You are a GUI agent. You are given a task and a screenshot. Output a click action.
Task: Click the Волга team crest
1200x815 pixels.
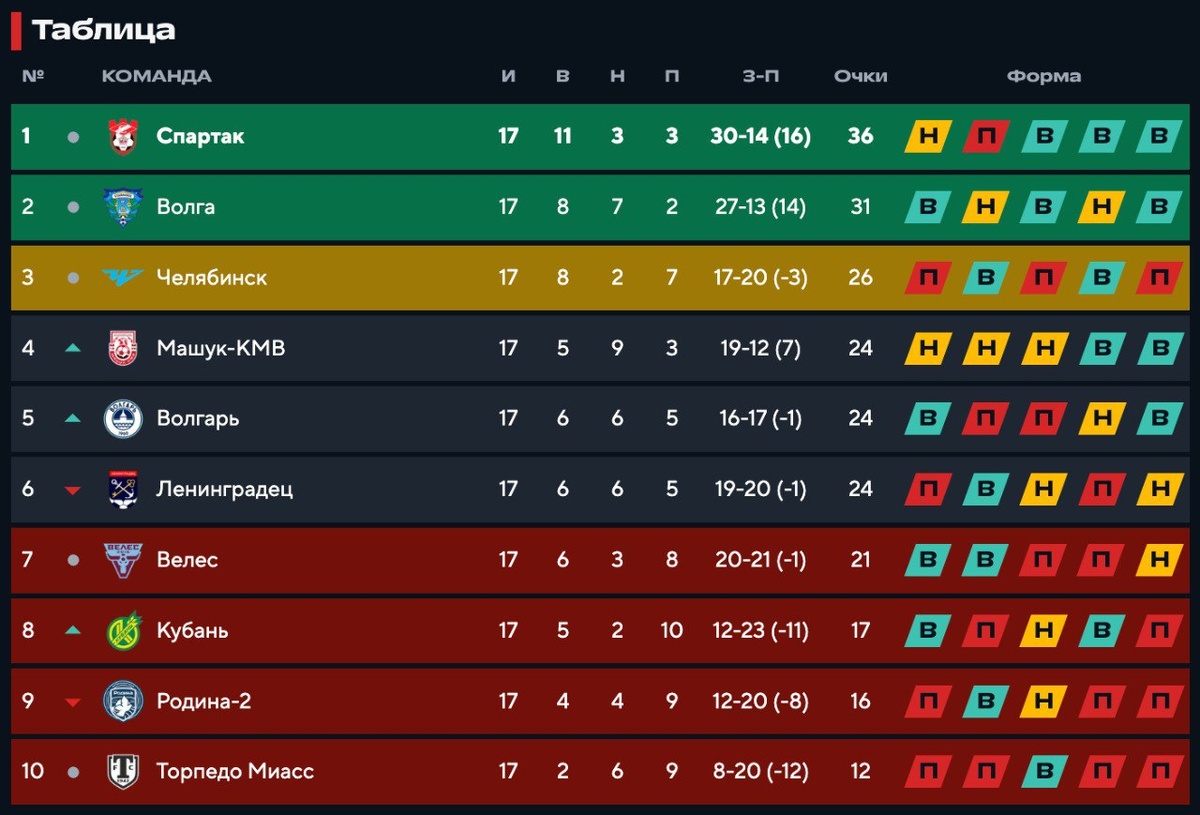[123, 207]
